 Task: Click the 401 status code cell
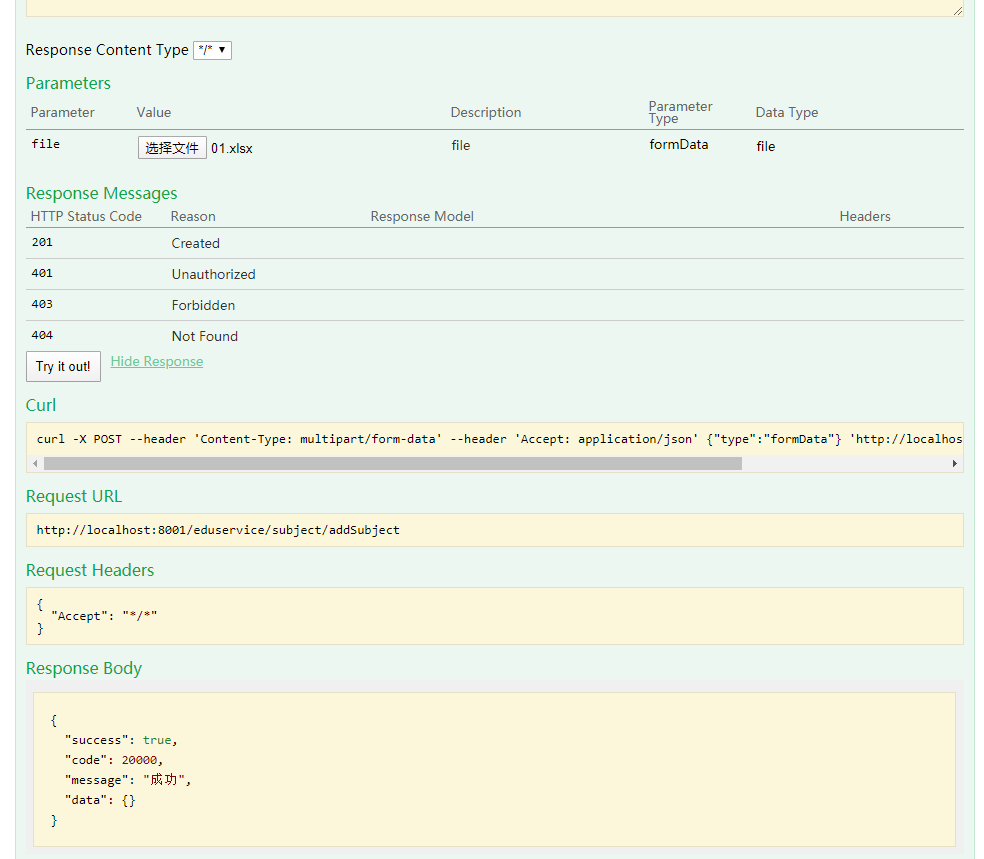(42, 274)
